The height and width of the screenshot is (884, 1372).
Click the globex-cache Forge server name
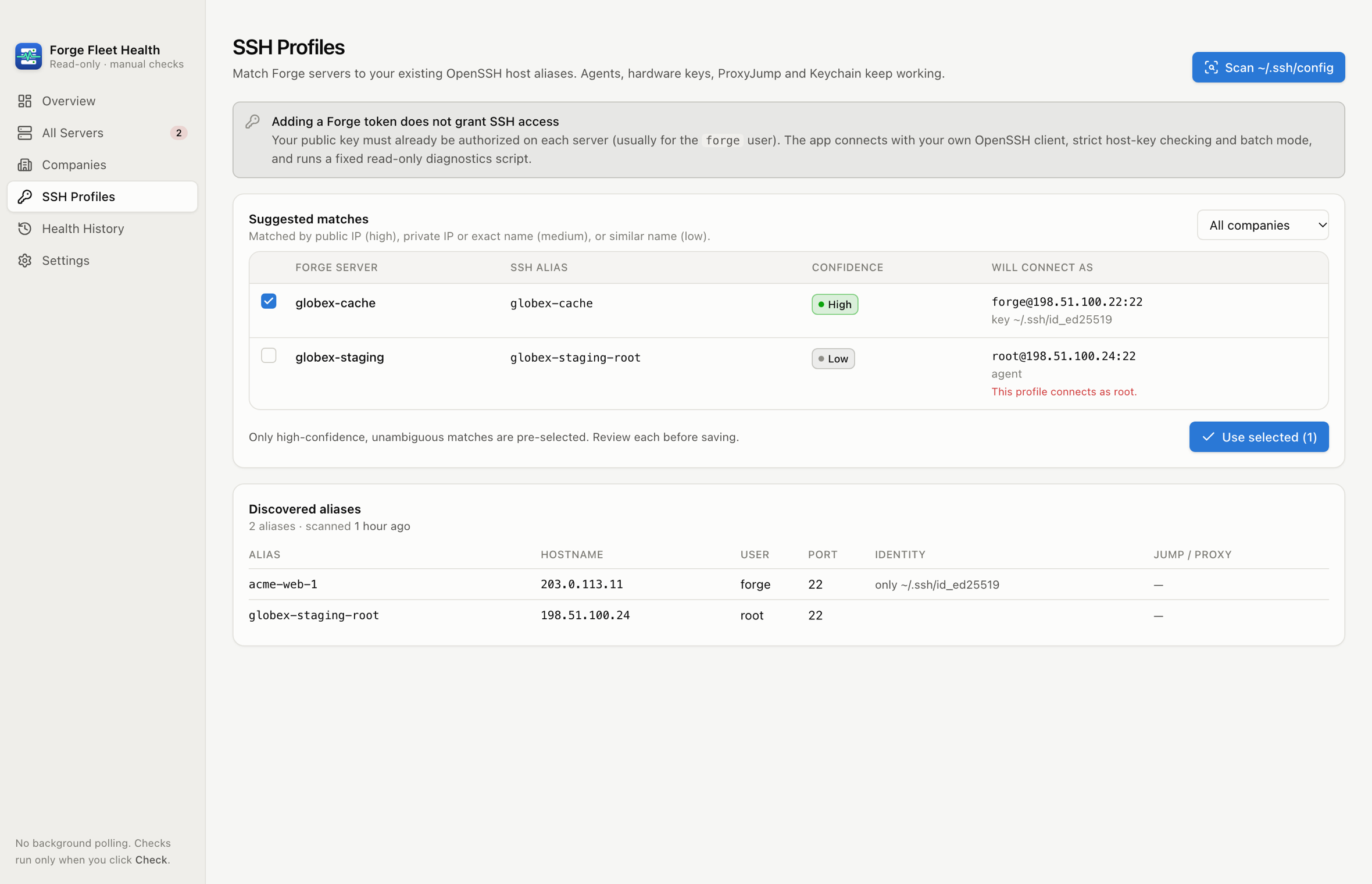click(x=335, y=303)
